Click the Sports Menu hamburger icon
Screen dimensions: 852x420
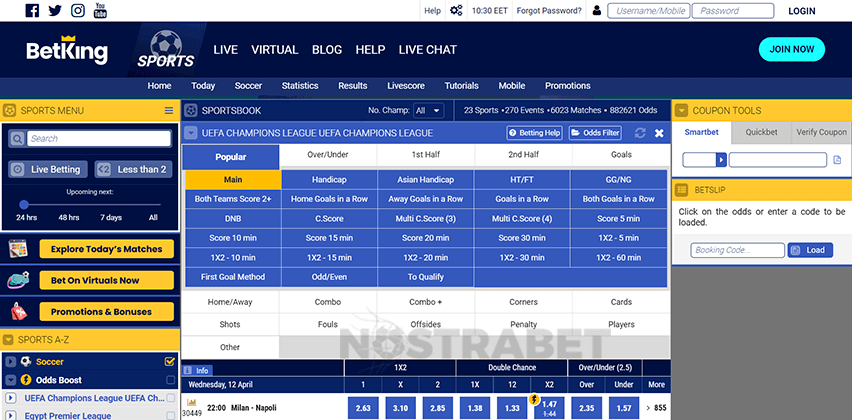pyautogui.click(x=169, y=111)
